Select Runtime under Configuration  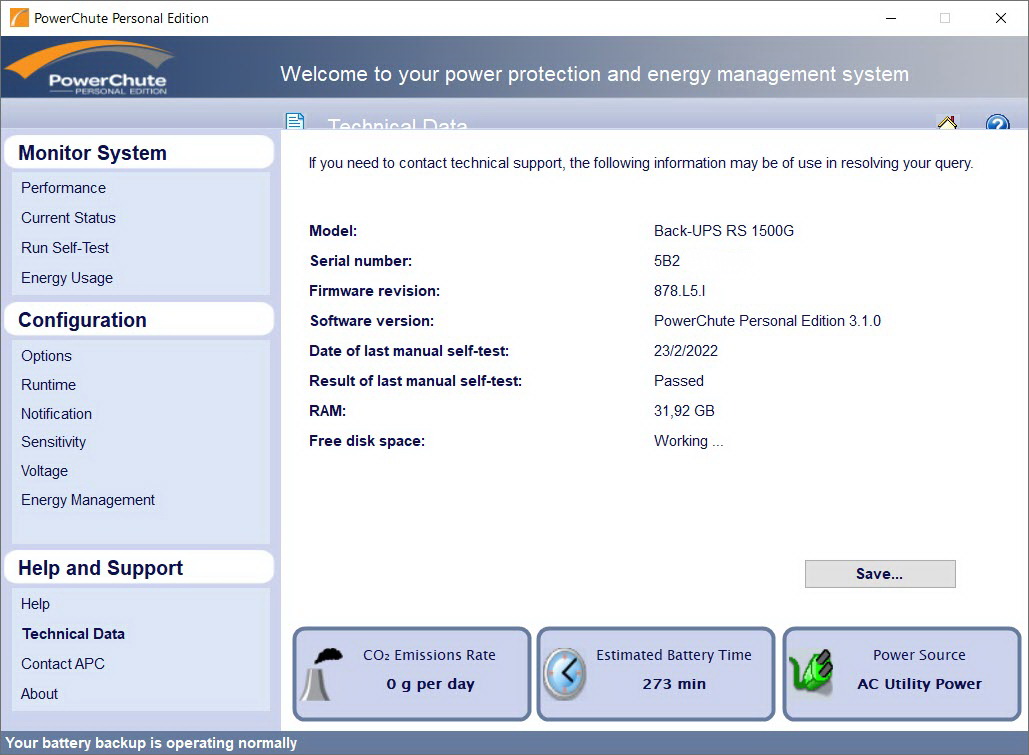tap(49, 385)
